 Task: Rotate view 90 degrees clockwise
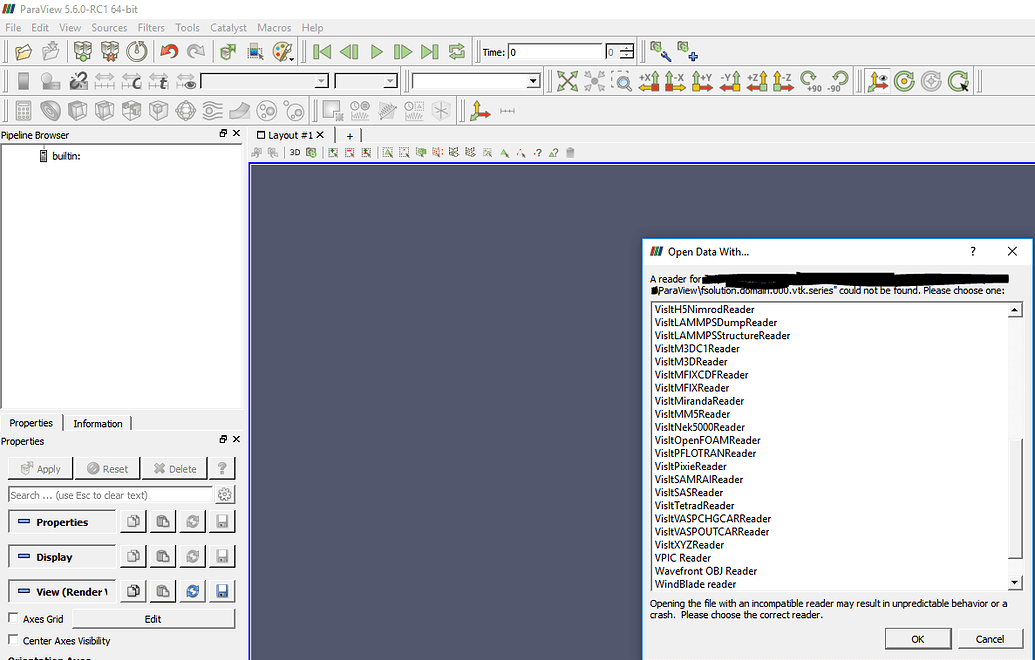(811, 81)
